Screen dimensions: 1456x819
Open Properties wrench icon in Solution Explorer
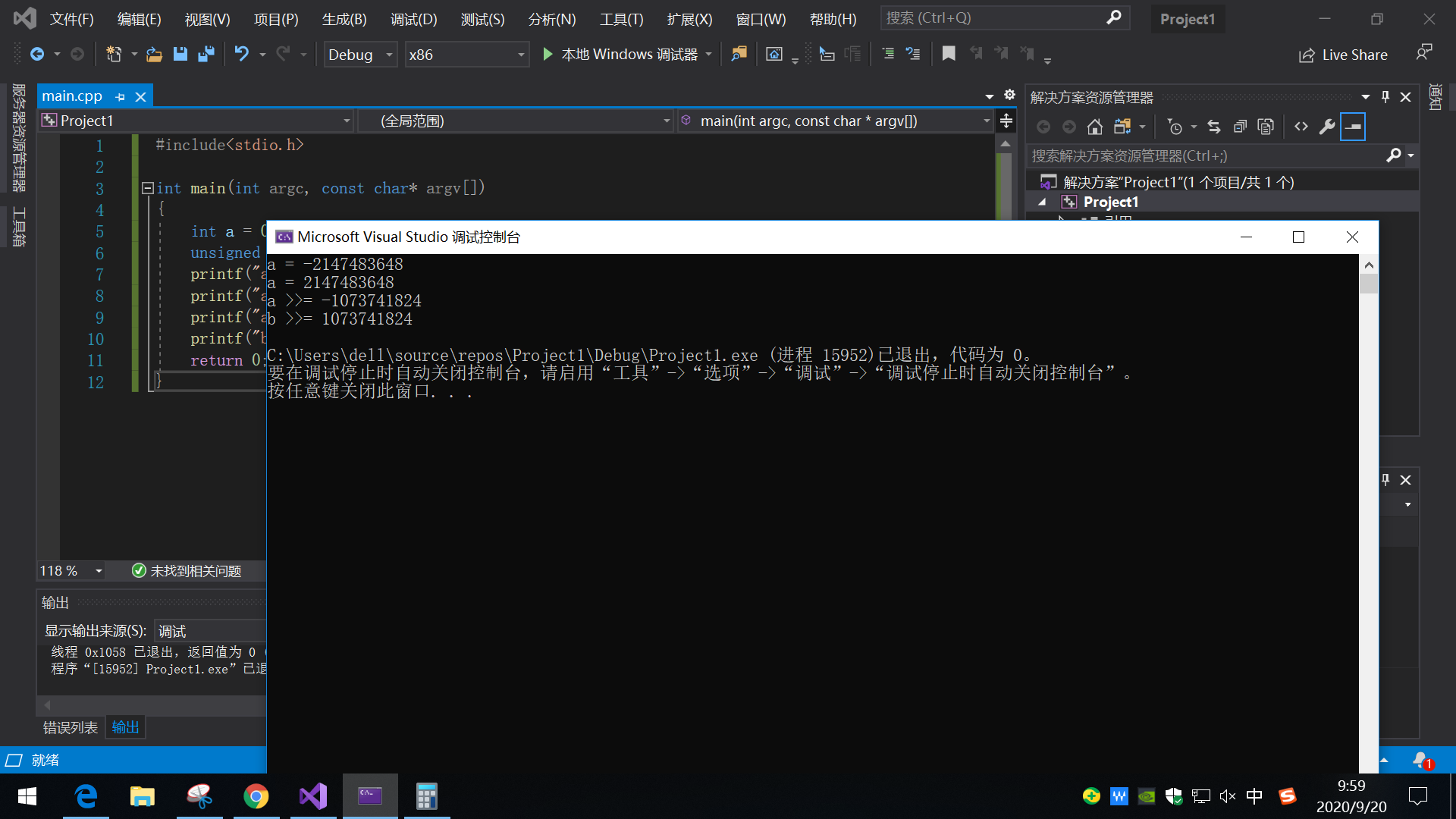click(x=1326, y=127)
